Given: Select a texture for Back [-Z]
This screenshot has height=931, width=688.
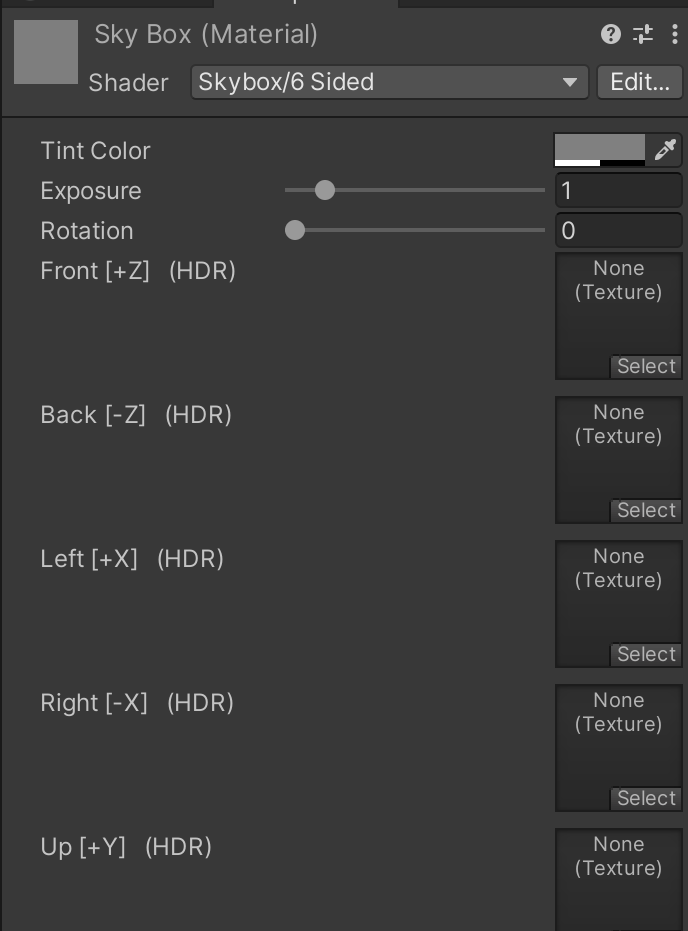Looking at the screenshot, I should [646, 510].
